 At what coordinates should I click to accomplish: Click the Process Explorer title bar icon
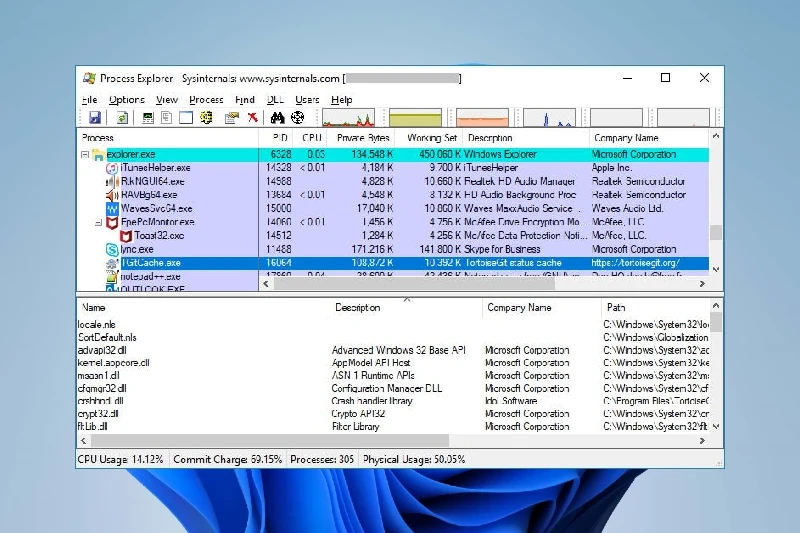pyautogui.click(x=90, y=78)
